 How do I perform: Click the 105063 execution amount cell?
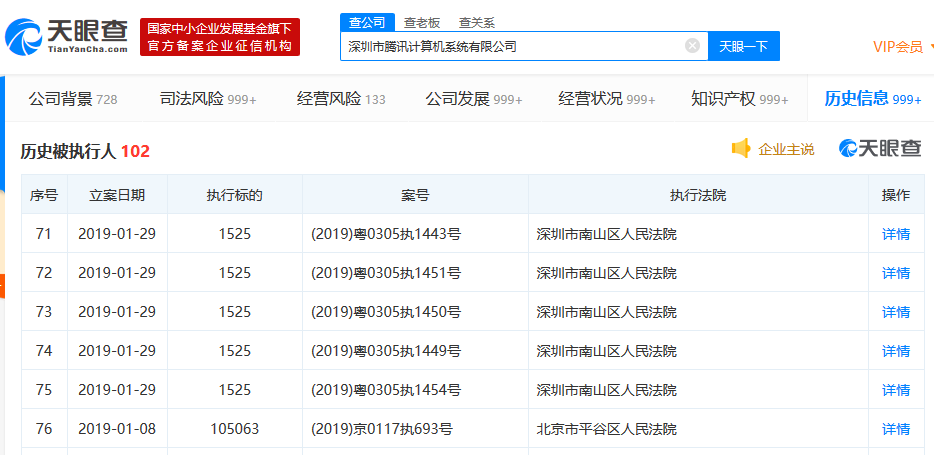coord(235,429)
